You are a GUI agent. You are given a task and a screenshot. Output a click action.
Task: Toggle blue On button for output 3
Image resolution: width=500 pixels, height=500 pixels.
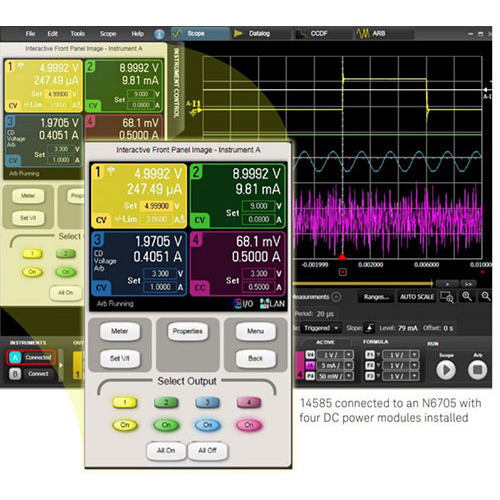click(207, 425)
